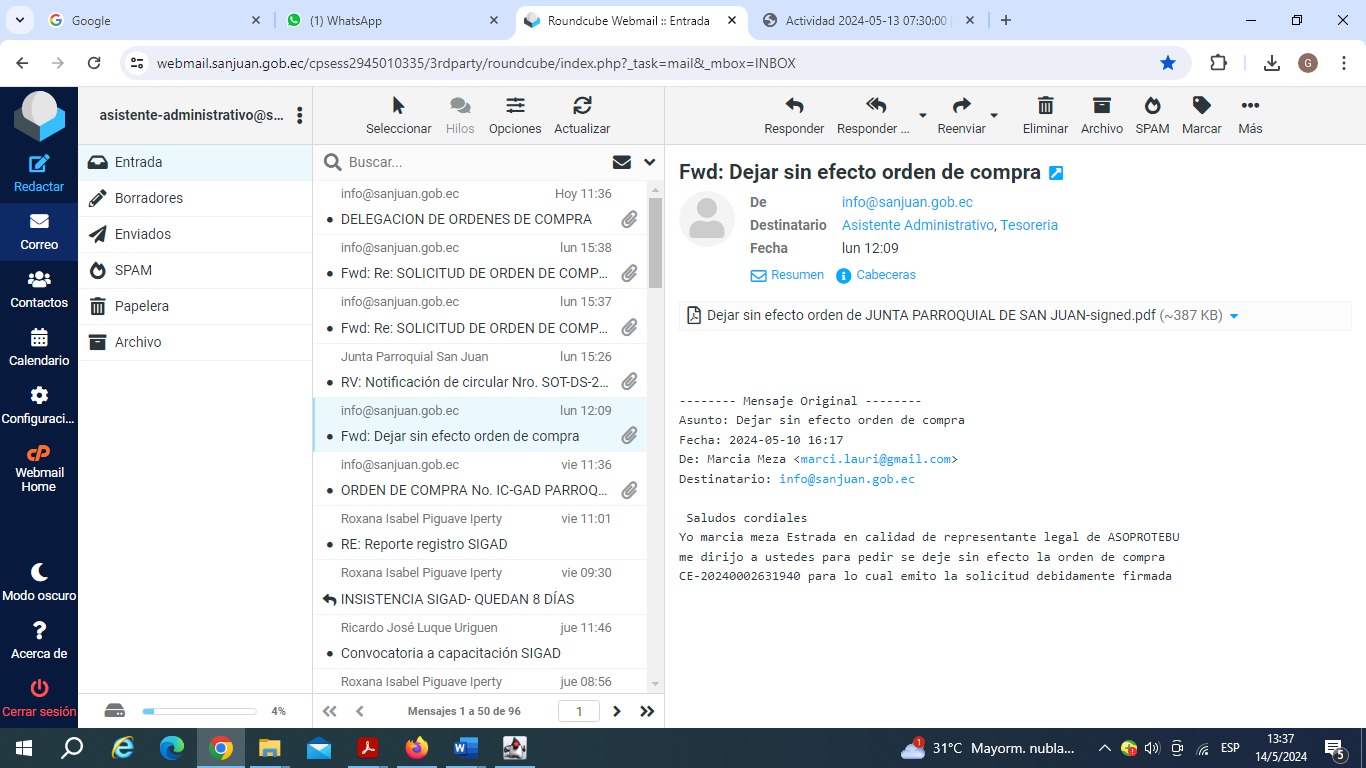The height and width of the screenshot is (768, 1366).
Task: Click the Cabeceras headers link
Action: [885, 275]
